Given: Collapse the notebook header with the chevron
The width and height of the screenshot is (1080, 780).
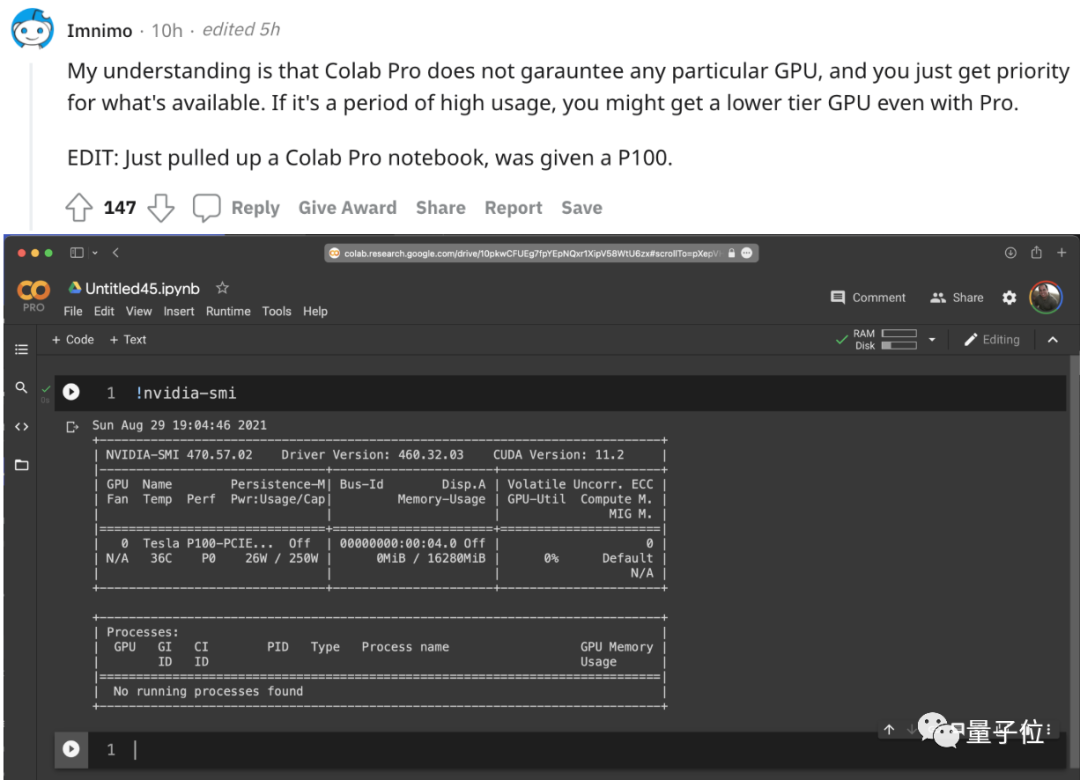Looking at the screenshot, I should (1053, 339).
